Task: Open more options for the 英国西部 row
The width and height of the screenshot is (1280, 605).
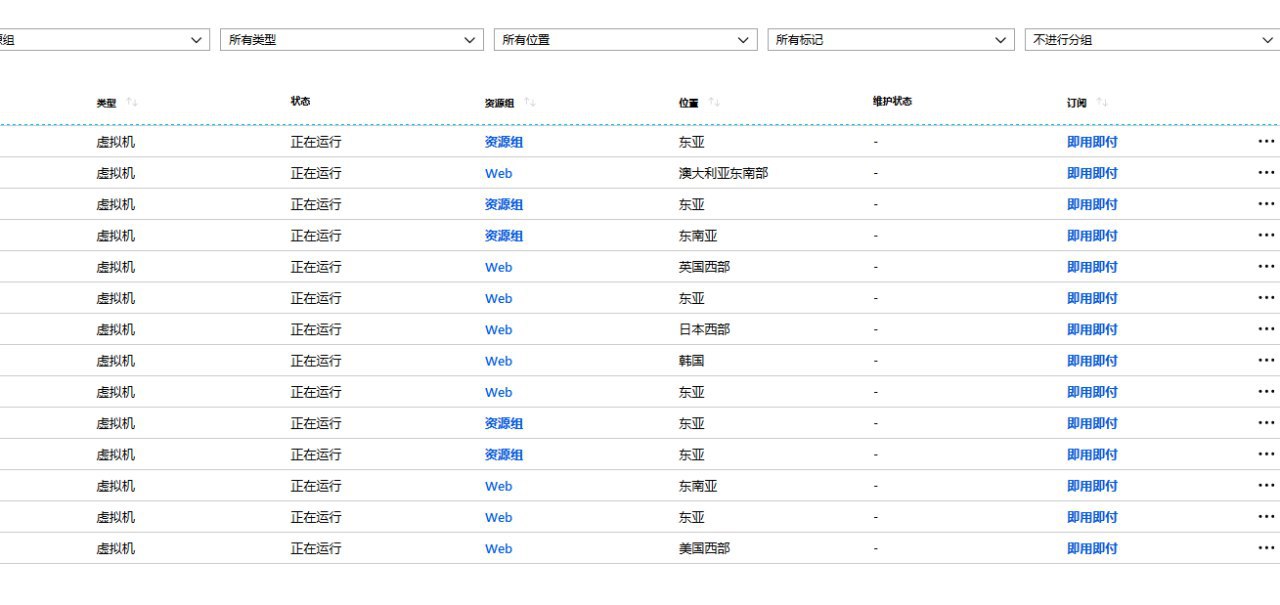Action: tap(1266, 267)
